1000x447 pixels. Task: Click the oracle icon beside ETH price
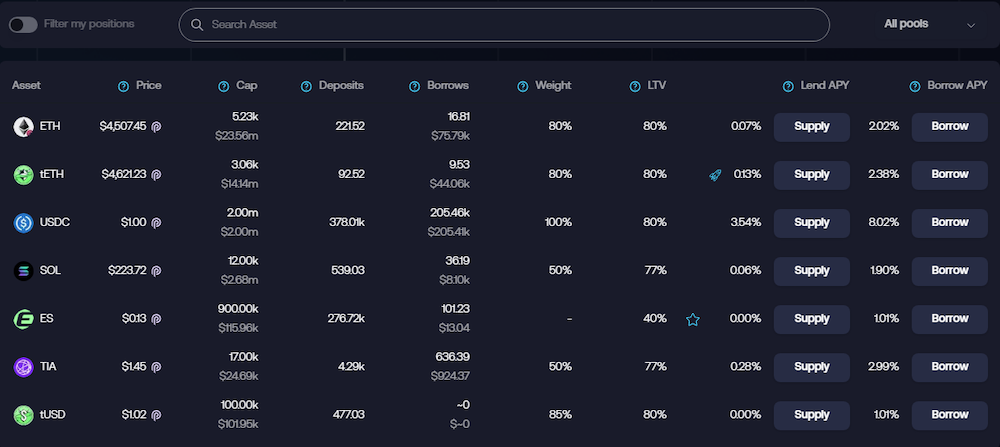(x=156, y=127)
